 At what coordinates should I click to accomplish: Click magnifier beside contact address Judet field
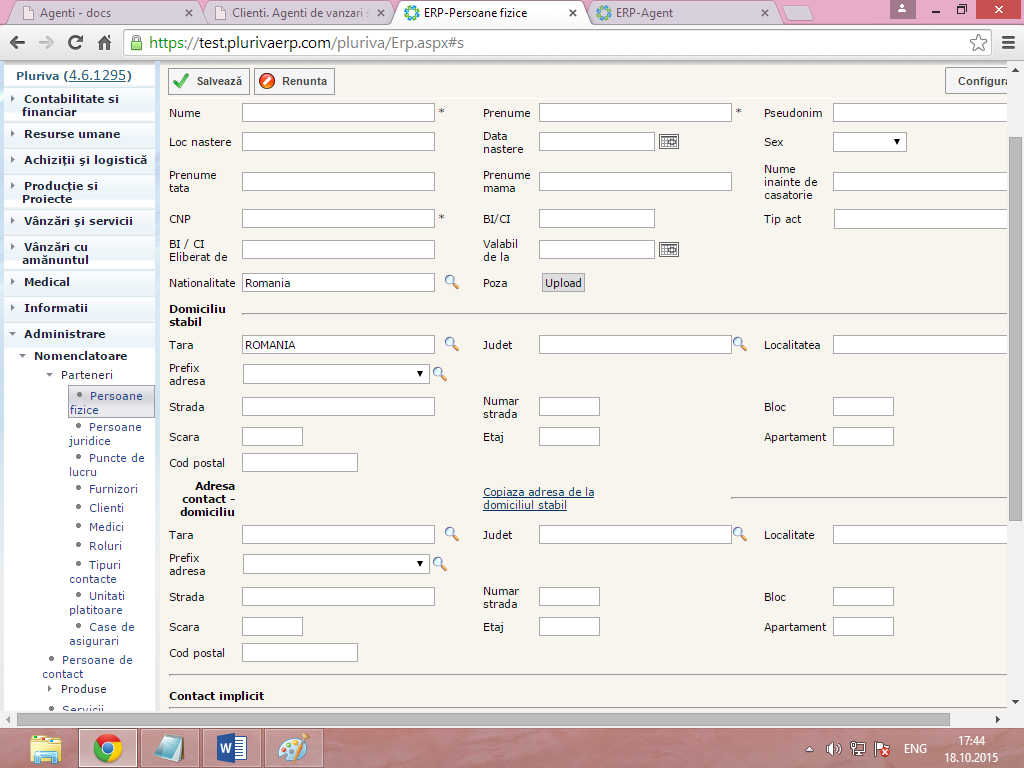(740, 534)
